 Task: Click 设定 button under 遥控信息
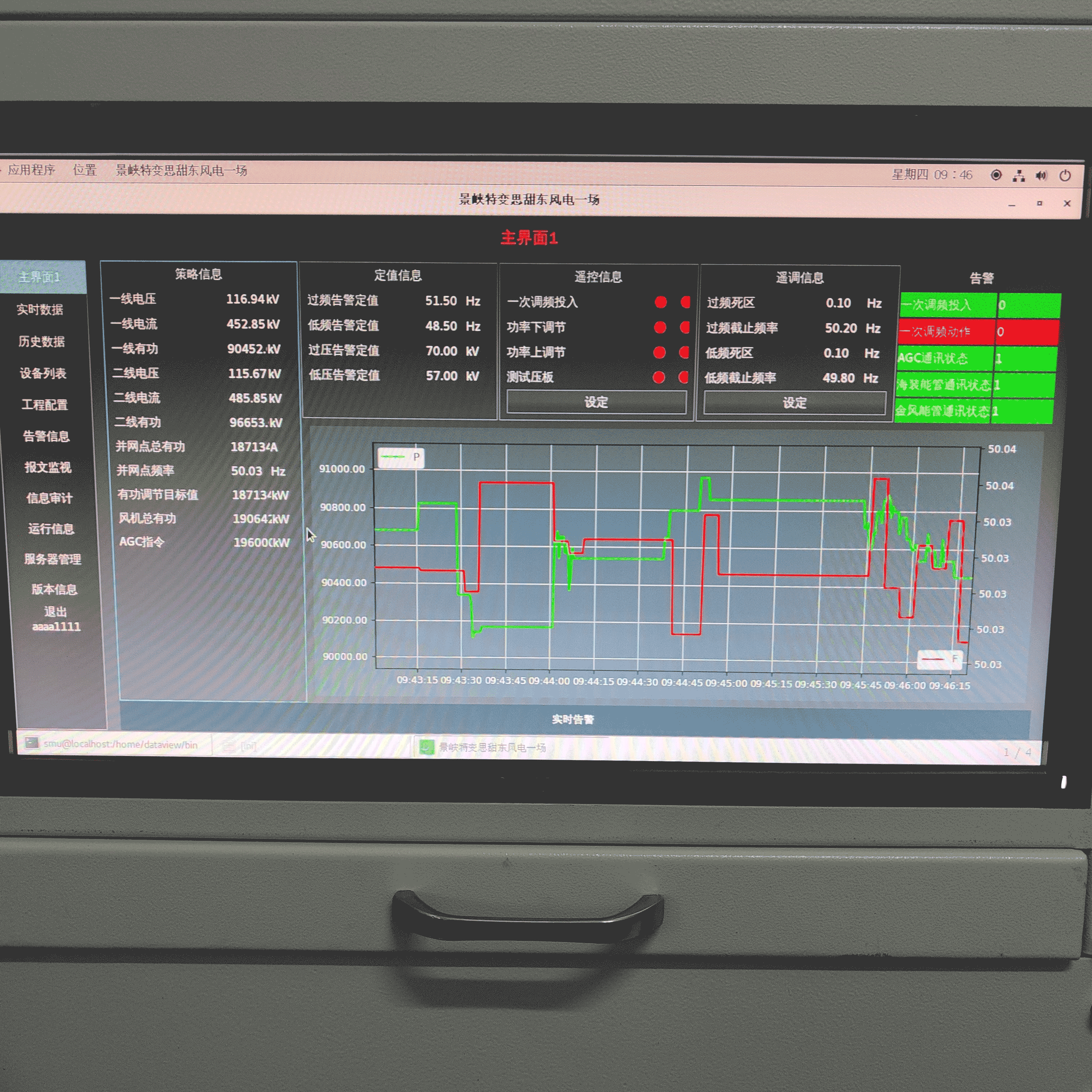pyautogui.click(x=596, y=402)
